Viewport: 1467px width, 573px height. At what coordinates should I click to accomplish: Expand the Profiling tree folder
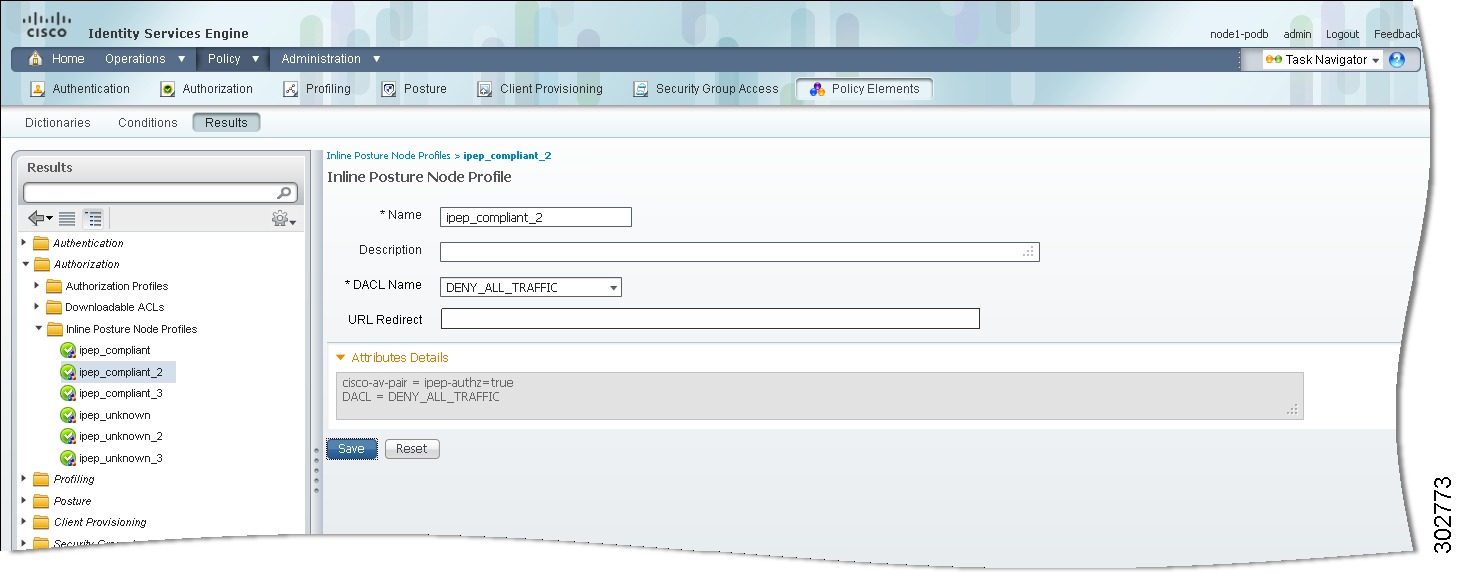point(24,479)
